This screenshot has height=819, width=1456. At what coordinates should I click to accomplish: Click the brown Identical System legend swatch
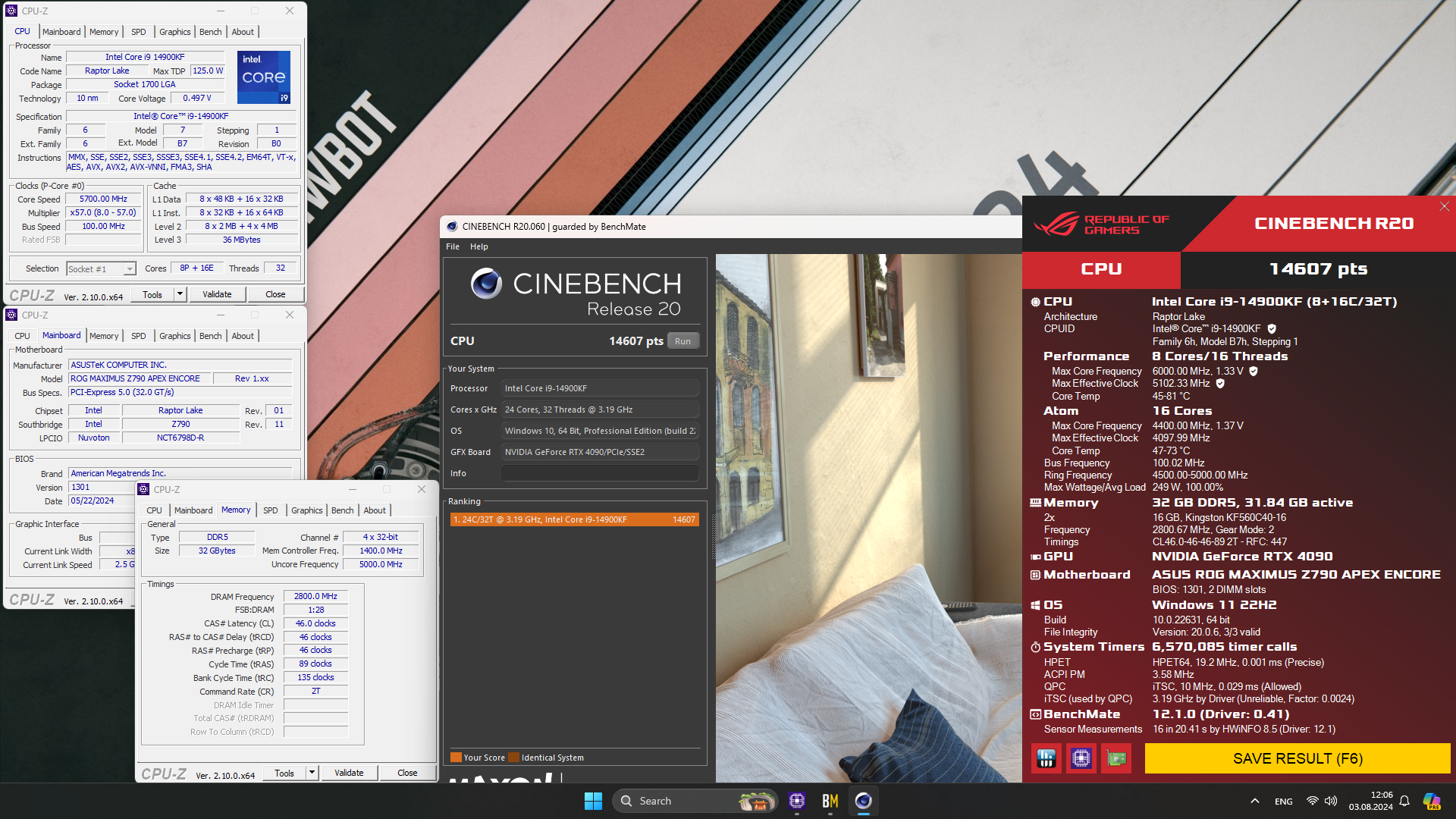pyautogui.click(x=513, y=758)
